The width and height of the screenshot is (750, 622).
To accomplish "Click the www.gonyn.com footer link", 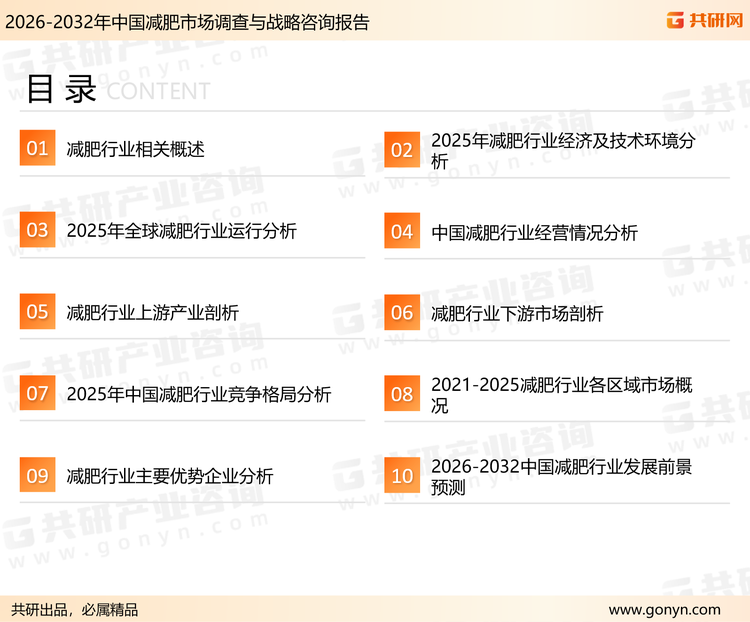I will (664, 609).
